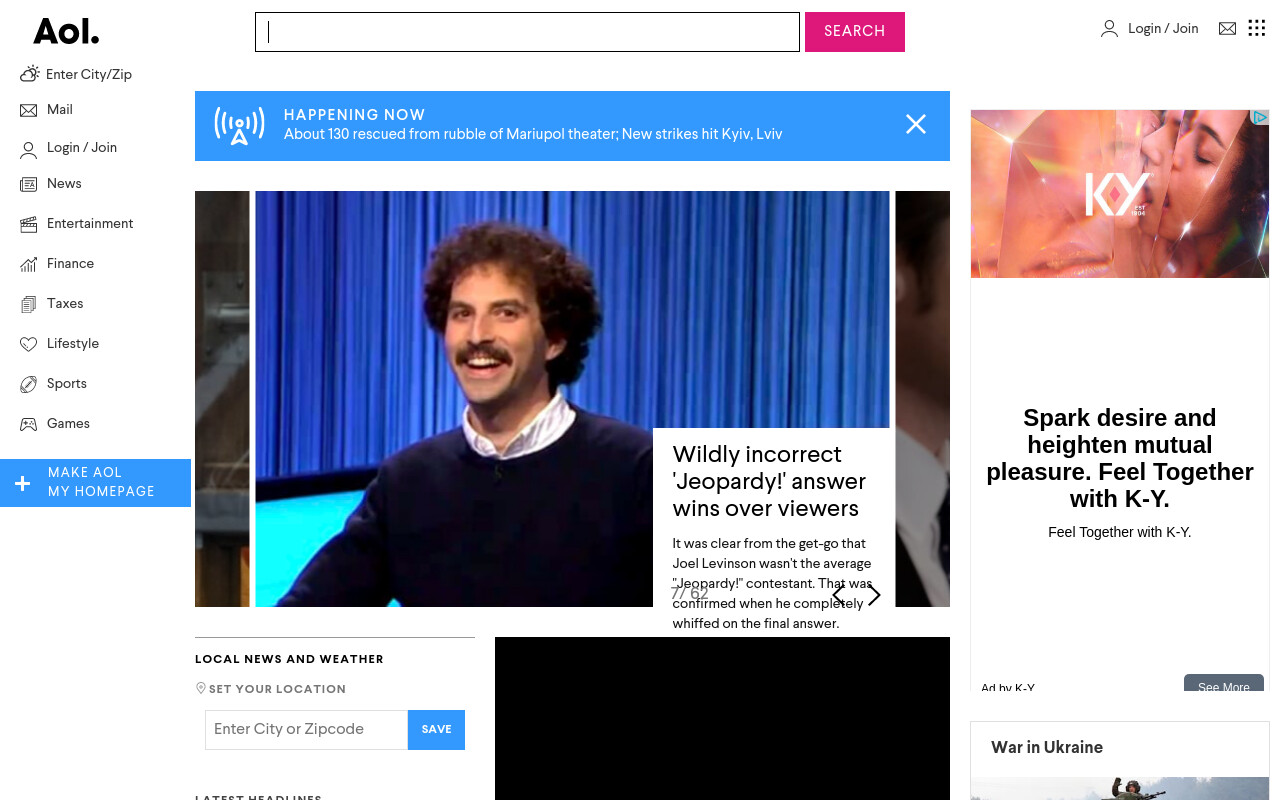Focus the main search input field

(x=527, y=32)
